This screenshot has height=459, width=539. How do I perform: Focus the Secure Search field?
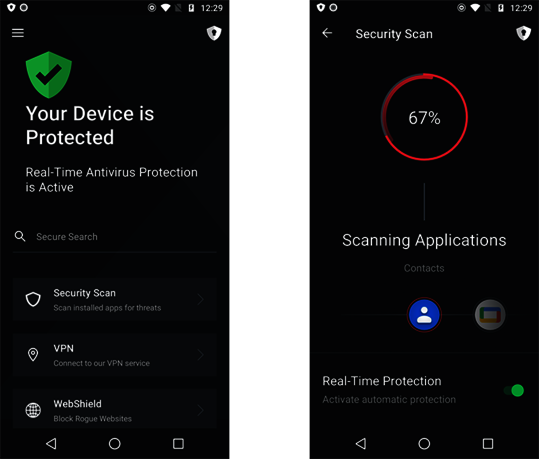pos(114,237)
